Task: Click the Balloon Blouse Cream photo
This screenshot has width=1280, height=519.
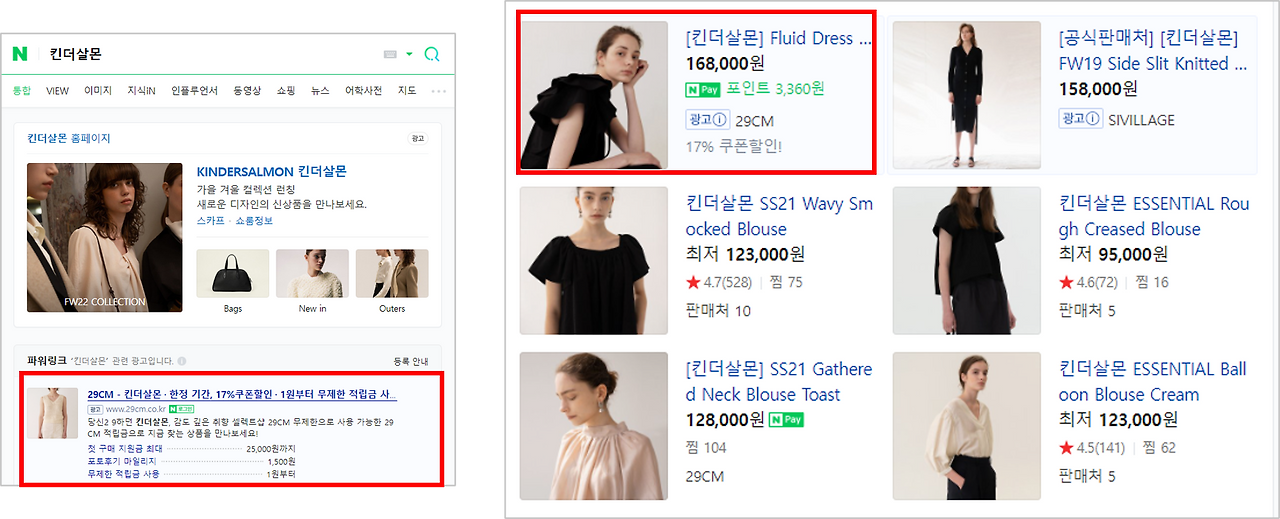Action: pos(966,426)
